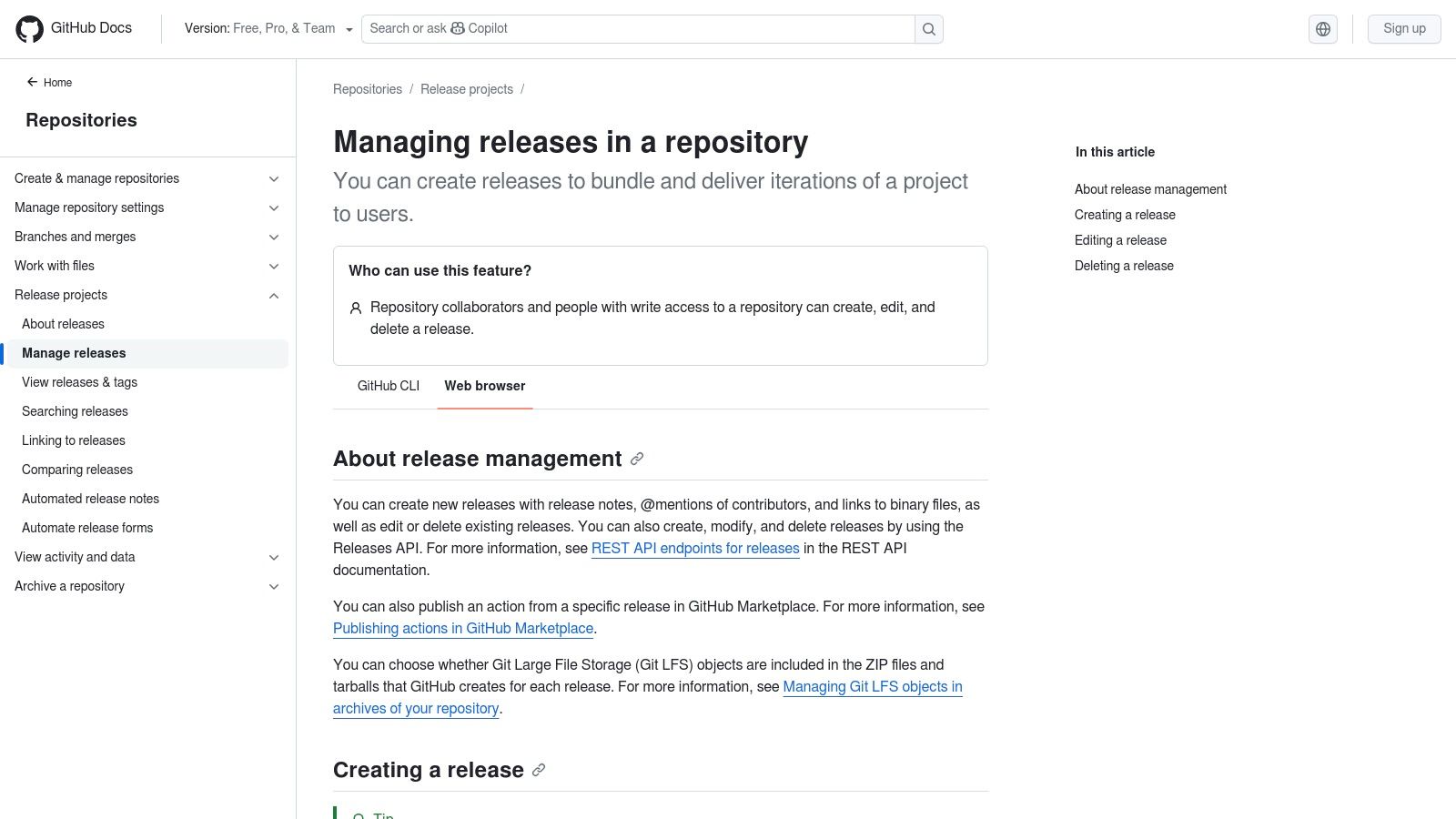Collapse the Release projects section
Screen dimensions: 1456x819
tap(274, 296)
